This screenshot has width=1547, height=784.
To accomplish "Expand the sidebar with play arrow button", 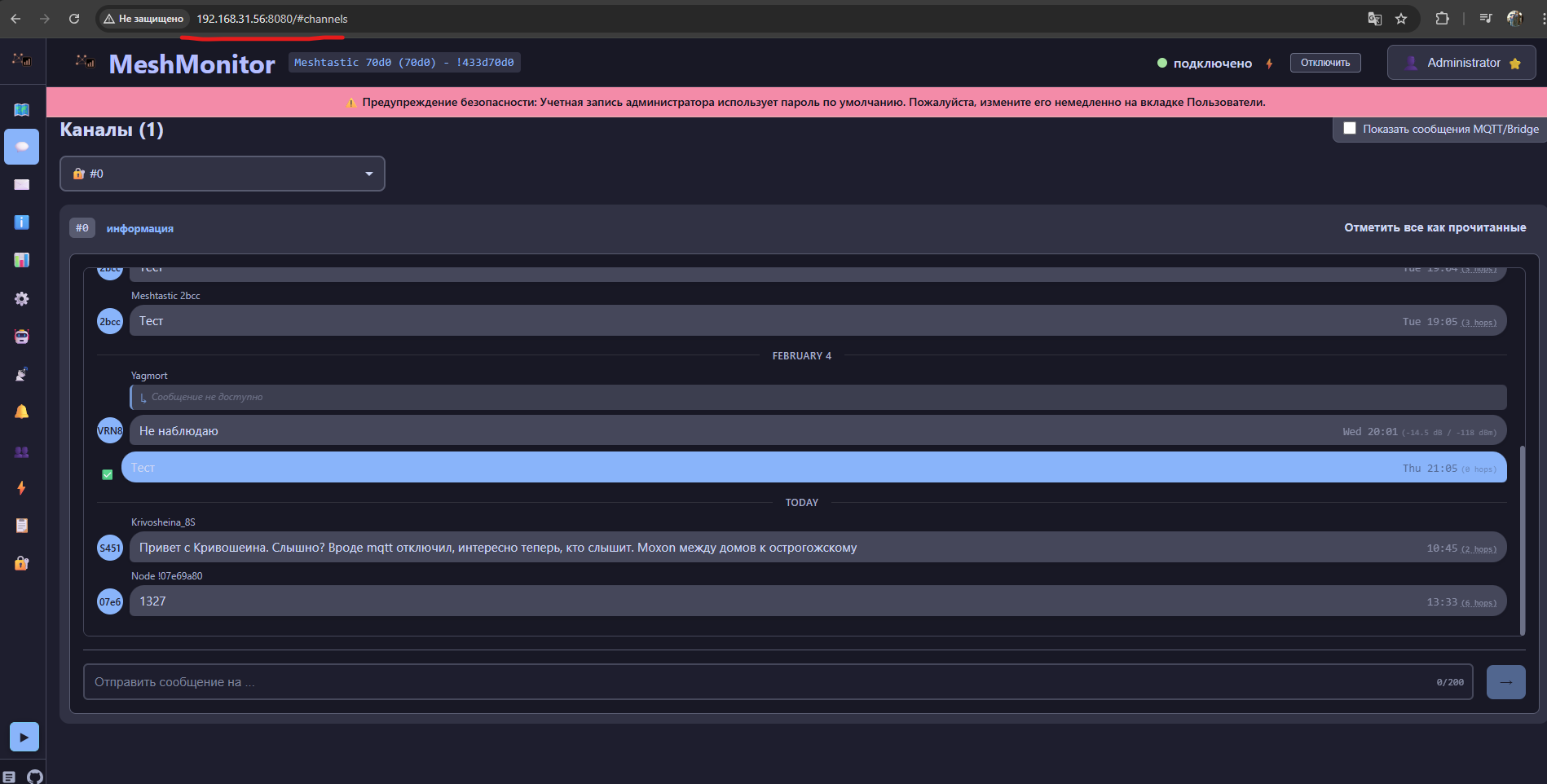I will (24, 737).
